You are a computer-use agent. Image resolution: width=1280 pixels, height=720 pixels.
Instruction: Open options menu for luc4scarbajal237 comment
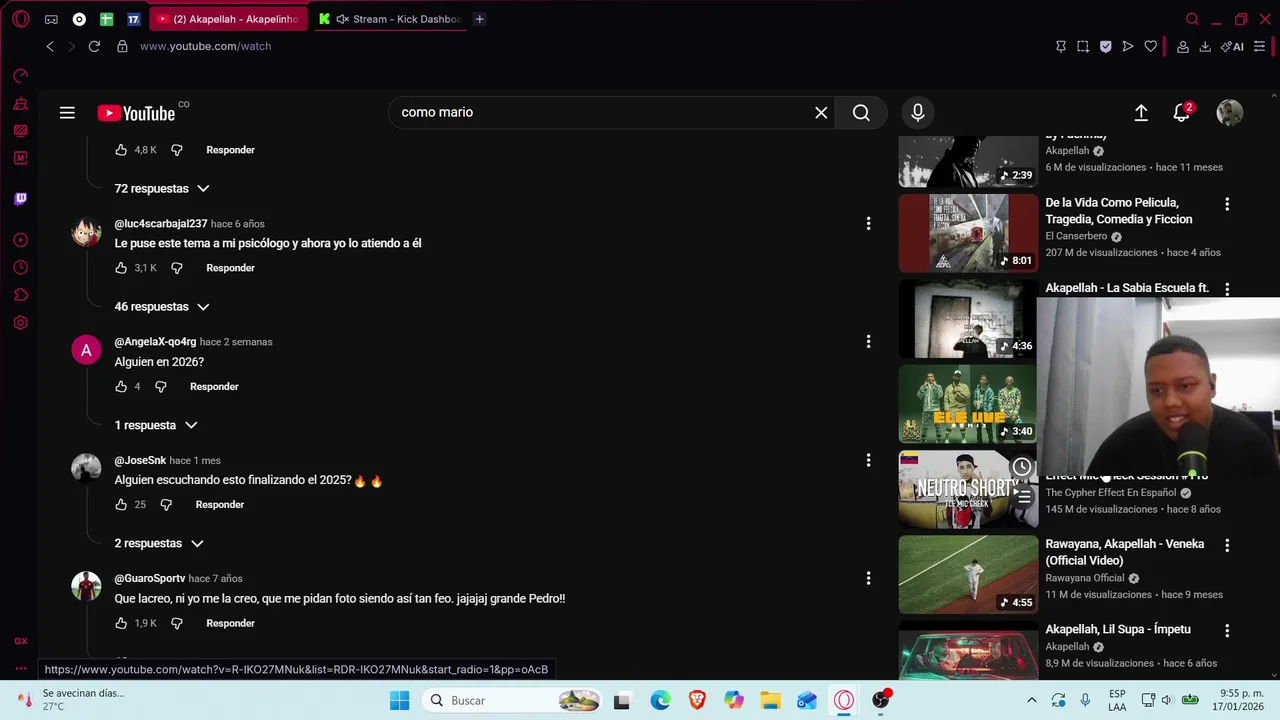[868, 224]
